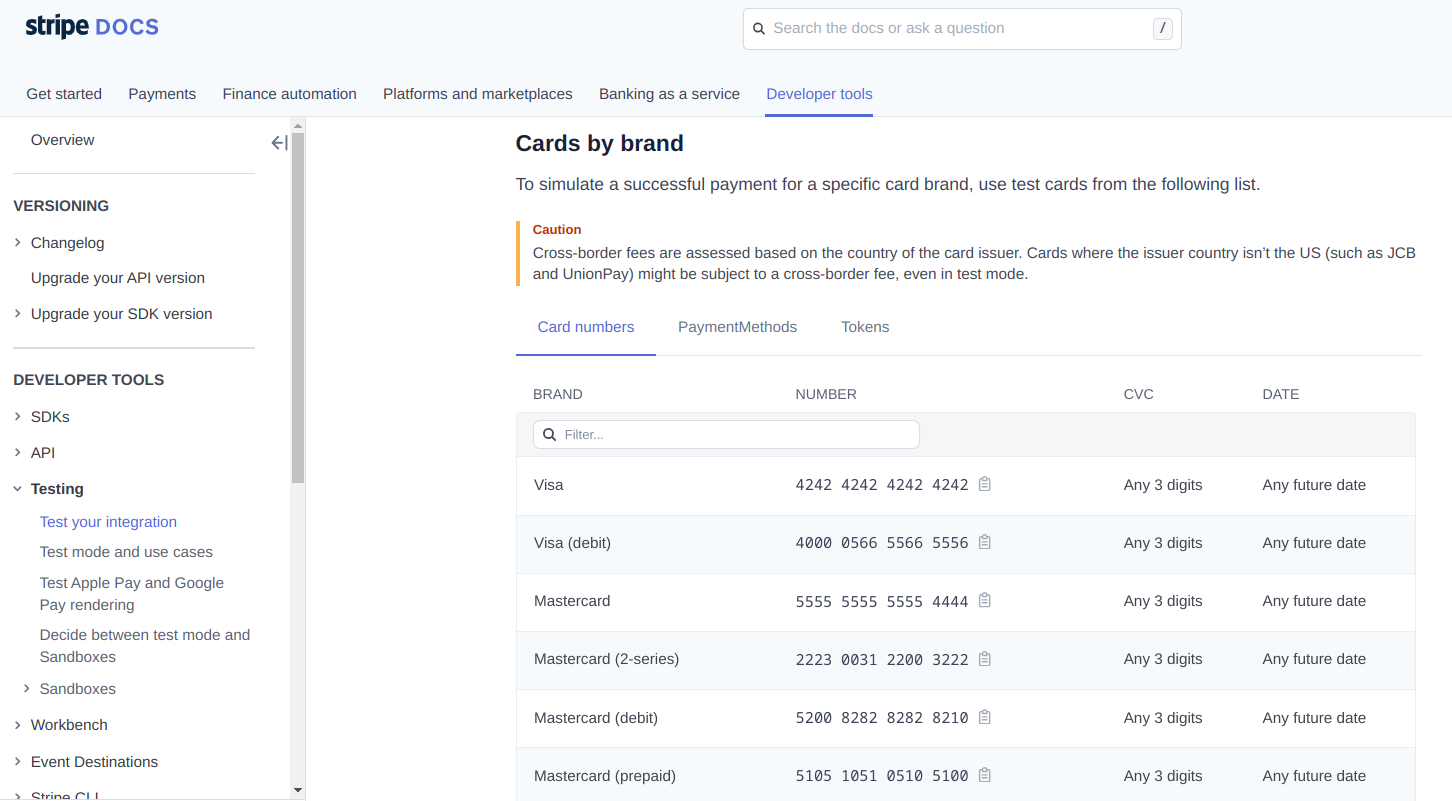1452x801 pixels.
Task: Click the DATE column header
Action: pos(1281,394)
